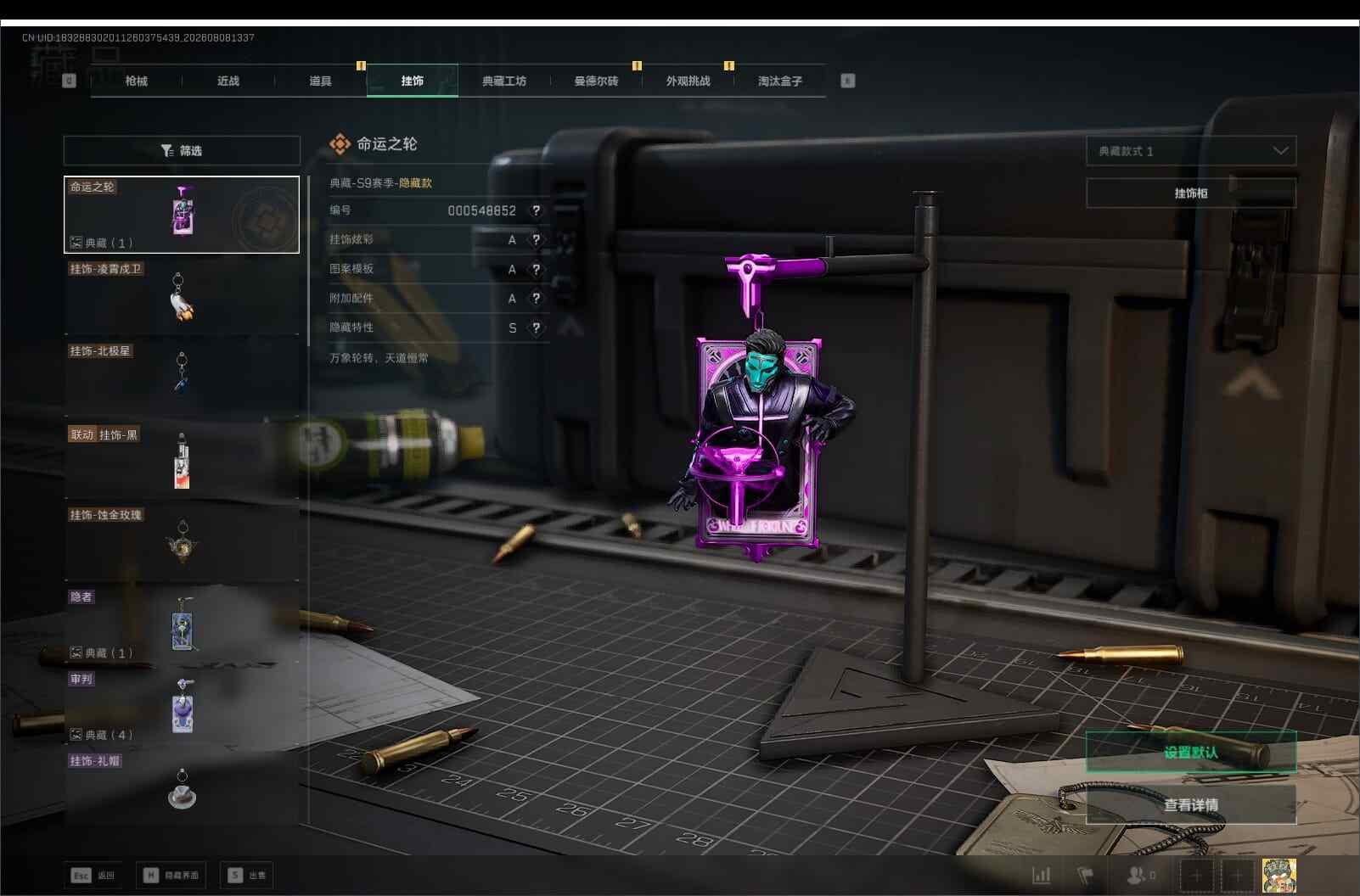Image resolution: width=1360 pixels, height=896 pixels.
Task: Select the 挂饰-北极星 charm card
Action: [182, 379]
